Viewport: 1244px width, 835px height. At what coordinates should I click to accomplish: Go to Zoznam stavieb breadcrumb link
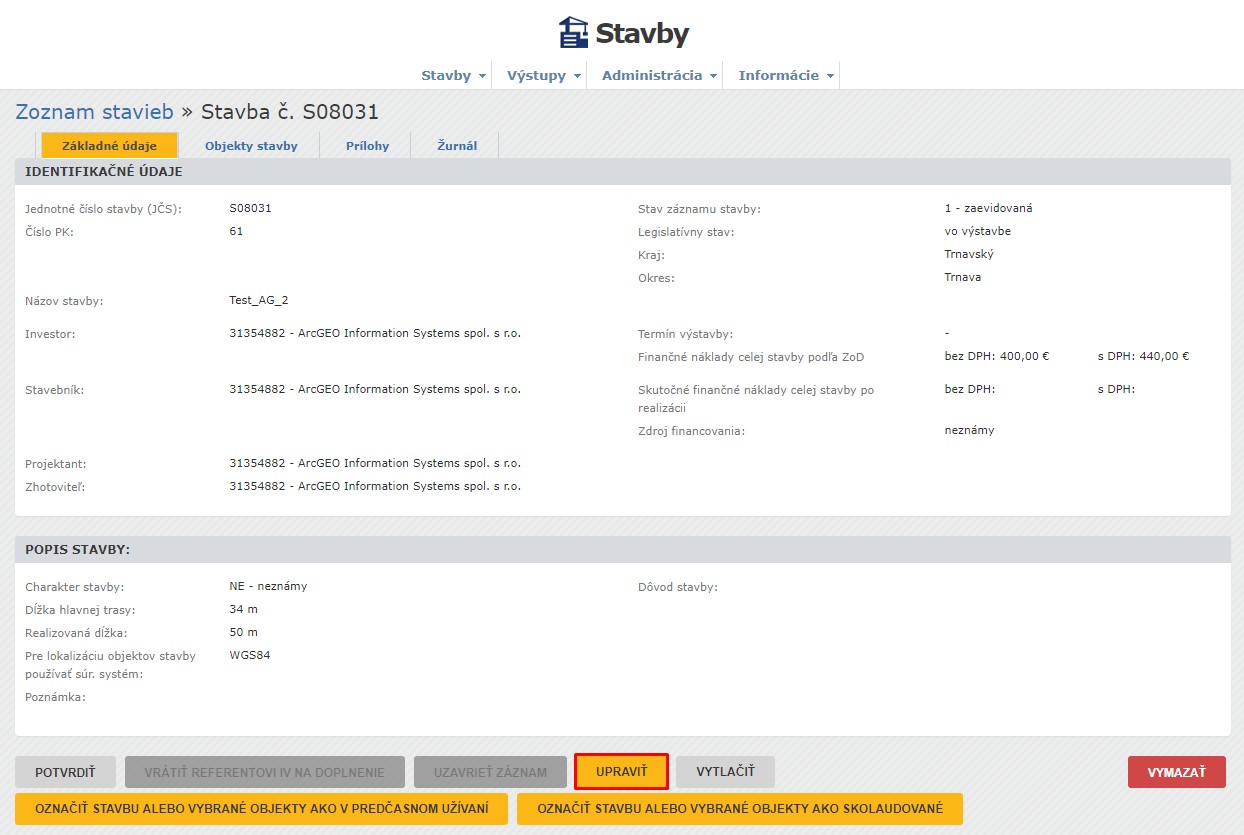pos(94,112)
